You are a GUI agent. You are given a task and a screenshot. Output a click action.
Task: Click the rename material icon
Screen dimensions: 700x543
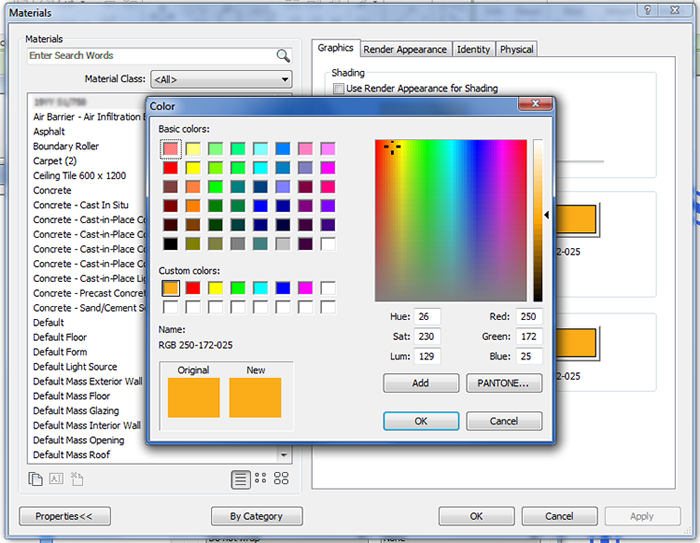click(x=56, y=479)
